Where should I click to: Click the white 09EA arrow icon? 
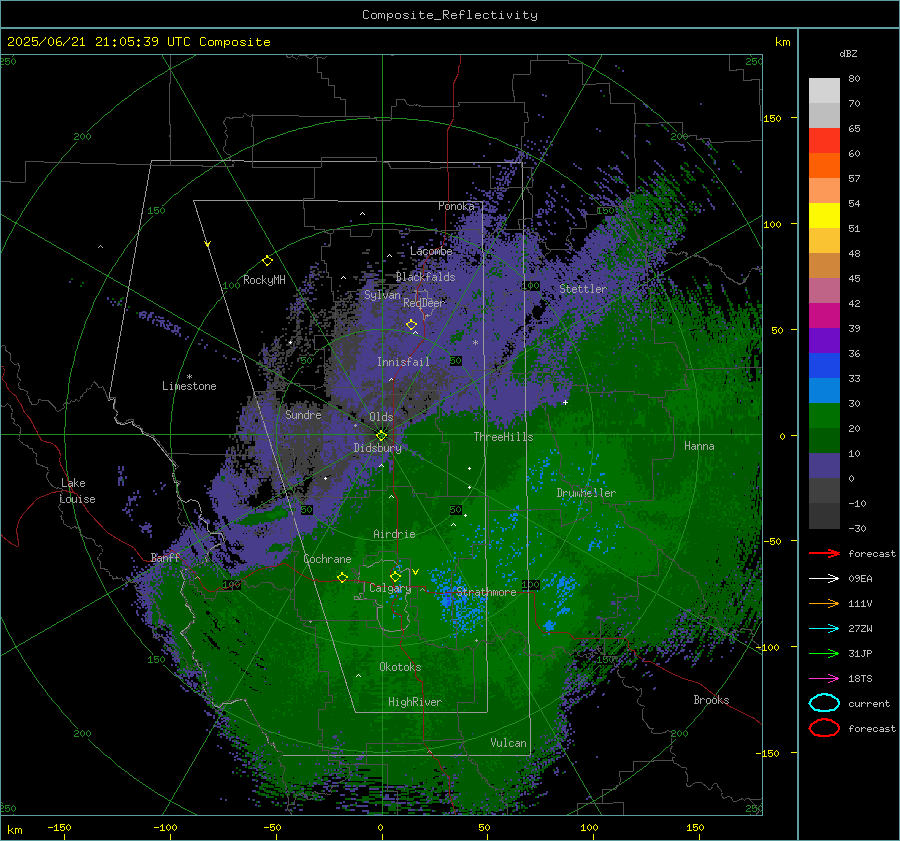pyautogui.click(x=824, y=579)
